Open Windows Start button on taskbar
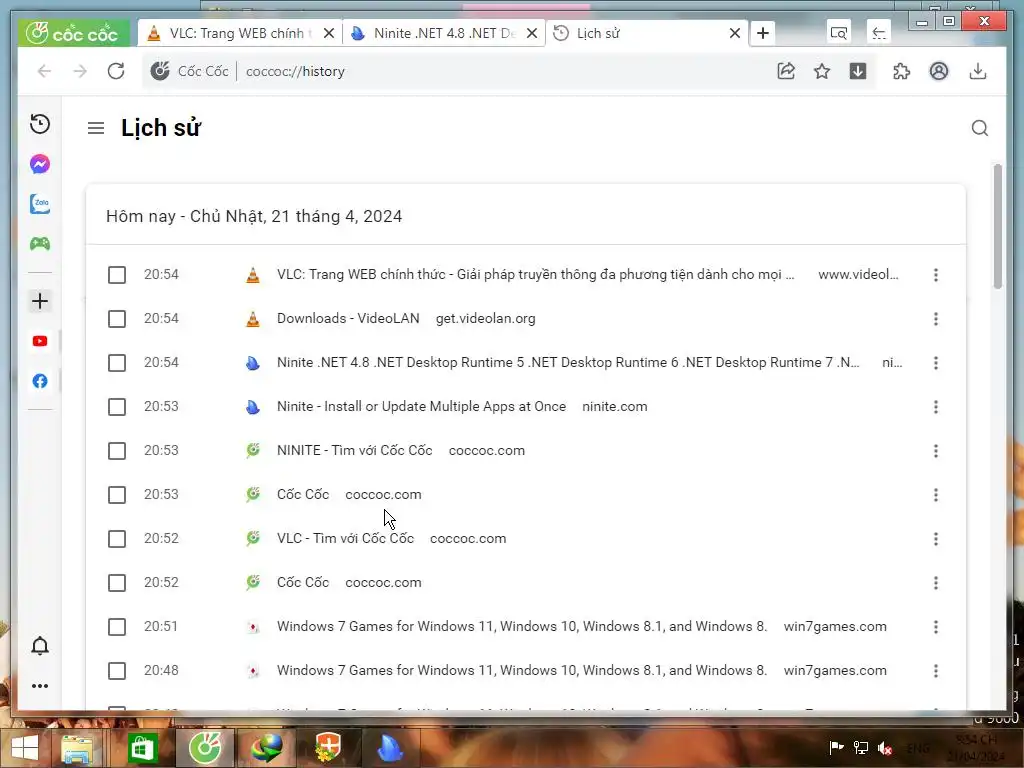The height and width of the screenshot is (768, 1024). point(24,748)
